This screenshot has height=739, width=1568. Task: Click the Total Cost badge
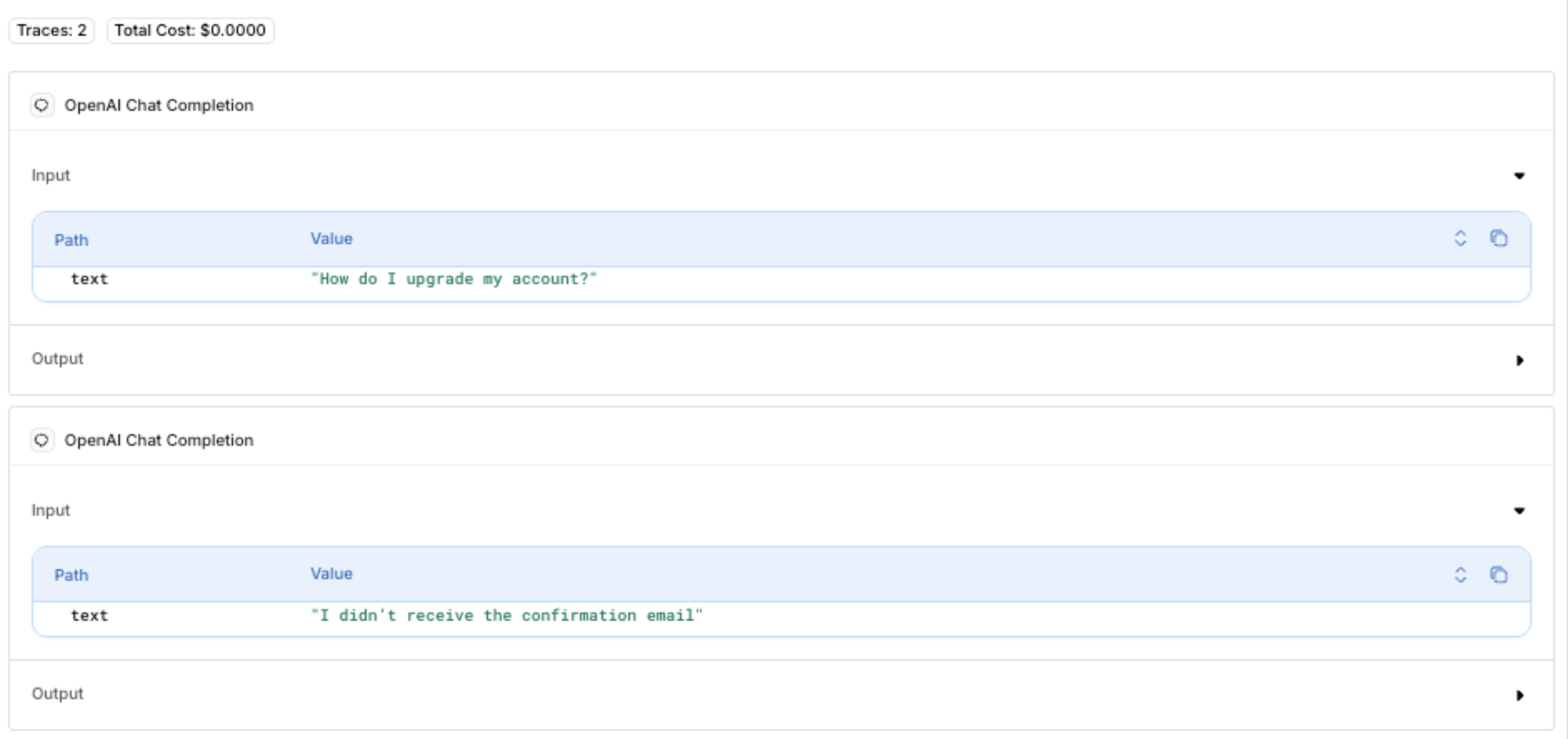(190, 31)
